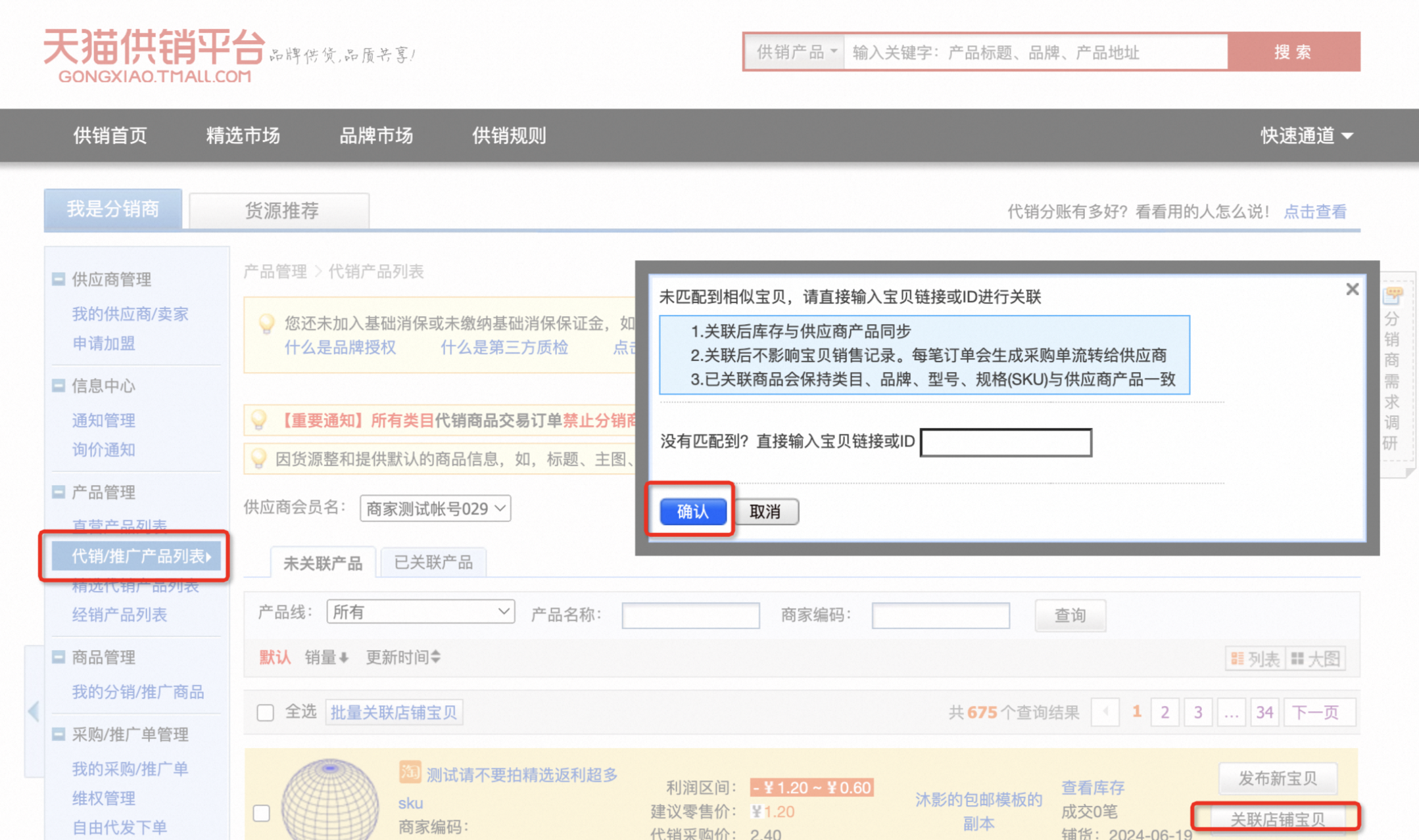Open 供销首页 in navigation bar
This screenshot has width=1419, height=840.
(x=110, y=135)
